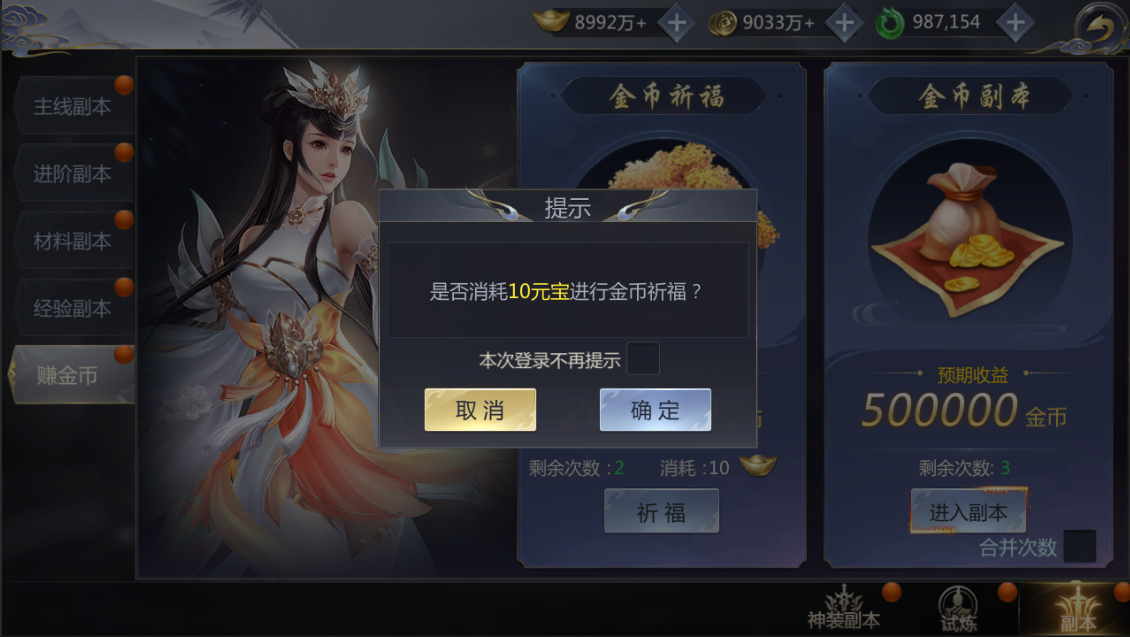Click the 取消 button in the dialog
This screenshot has width=1130, height=637.
(x=480, y=410)
